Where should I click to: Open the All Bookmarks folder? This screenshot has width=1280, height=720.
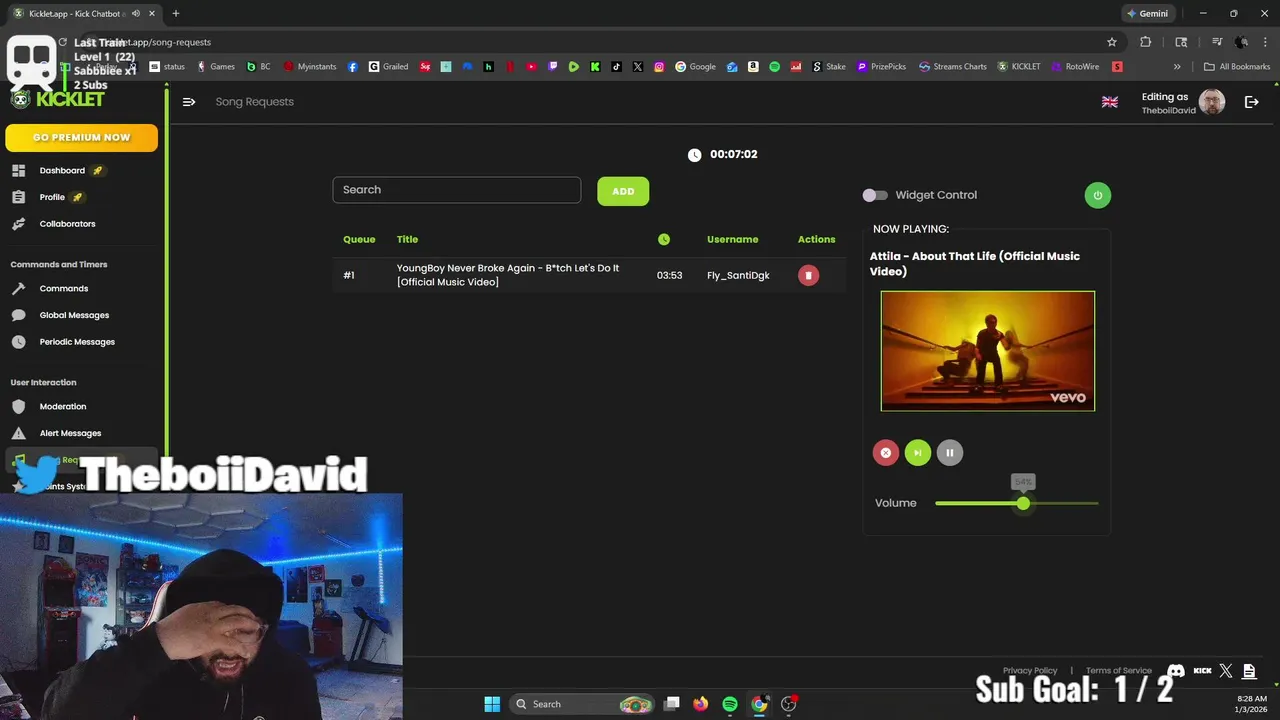tap(1237, 67)
